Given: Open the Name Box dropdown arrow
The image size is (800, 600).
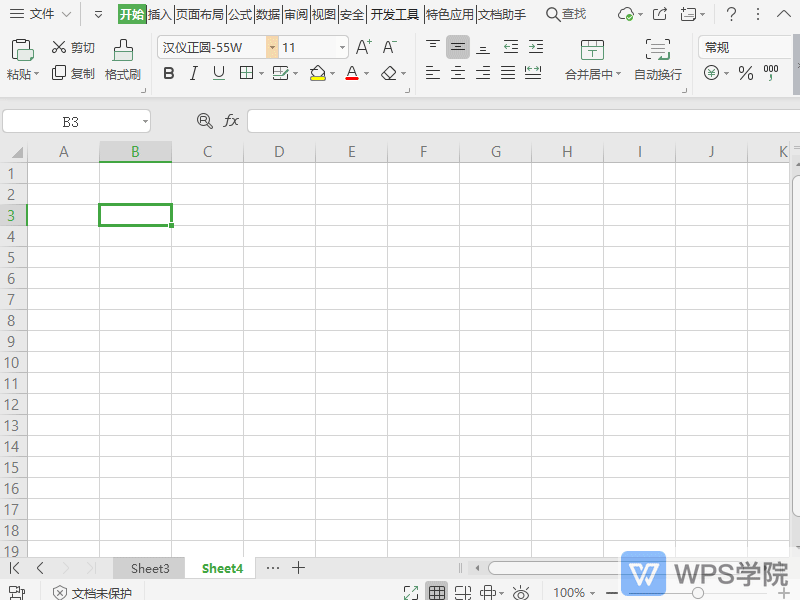Looking at the screenshot, I should pyautogui.click(x=145, y=121).
